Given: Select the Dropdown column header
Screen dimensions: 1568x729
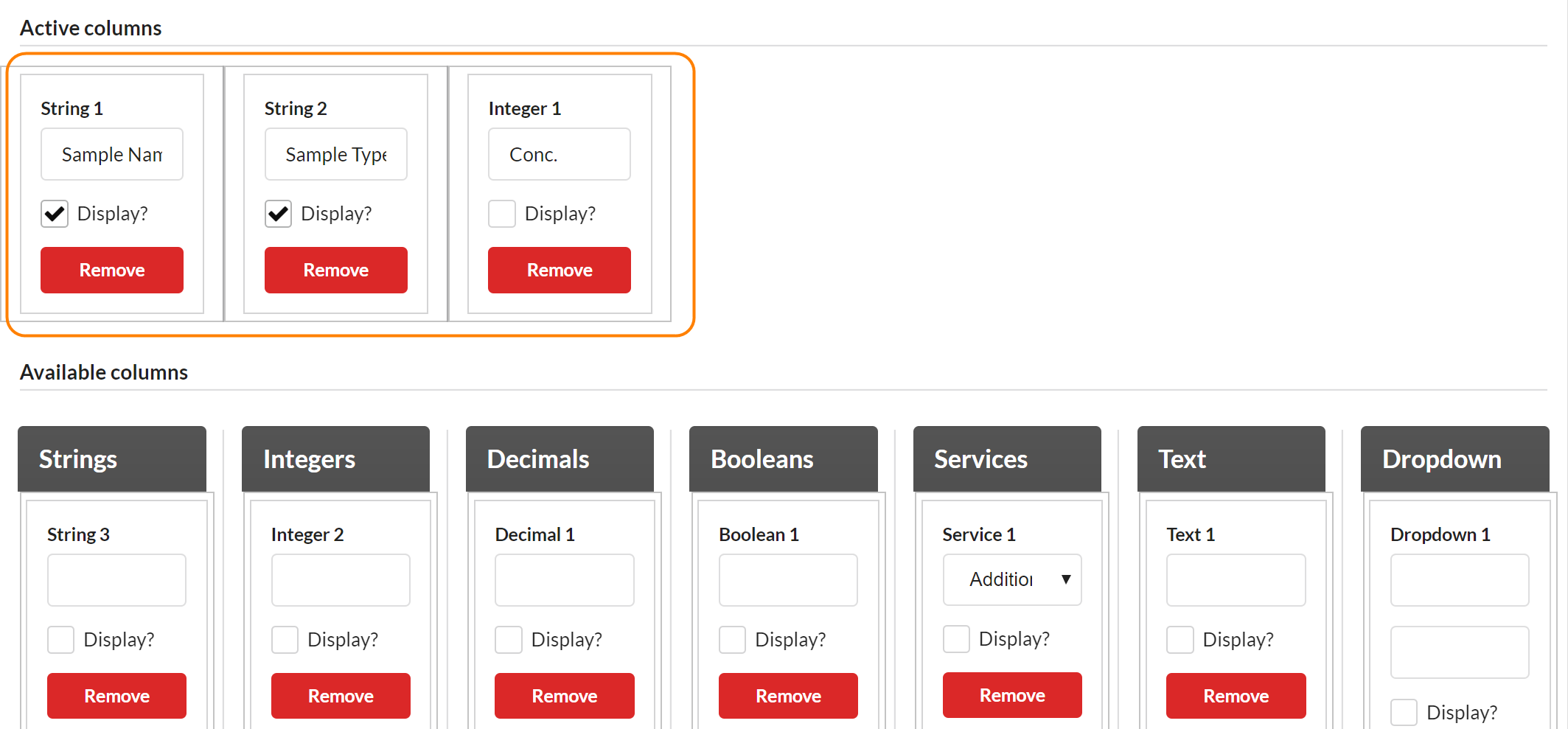Looking at the screenshot, I should [x=1454, y=459].
